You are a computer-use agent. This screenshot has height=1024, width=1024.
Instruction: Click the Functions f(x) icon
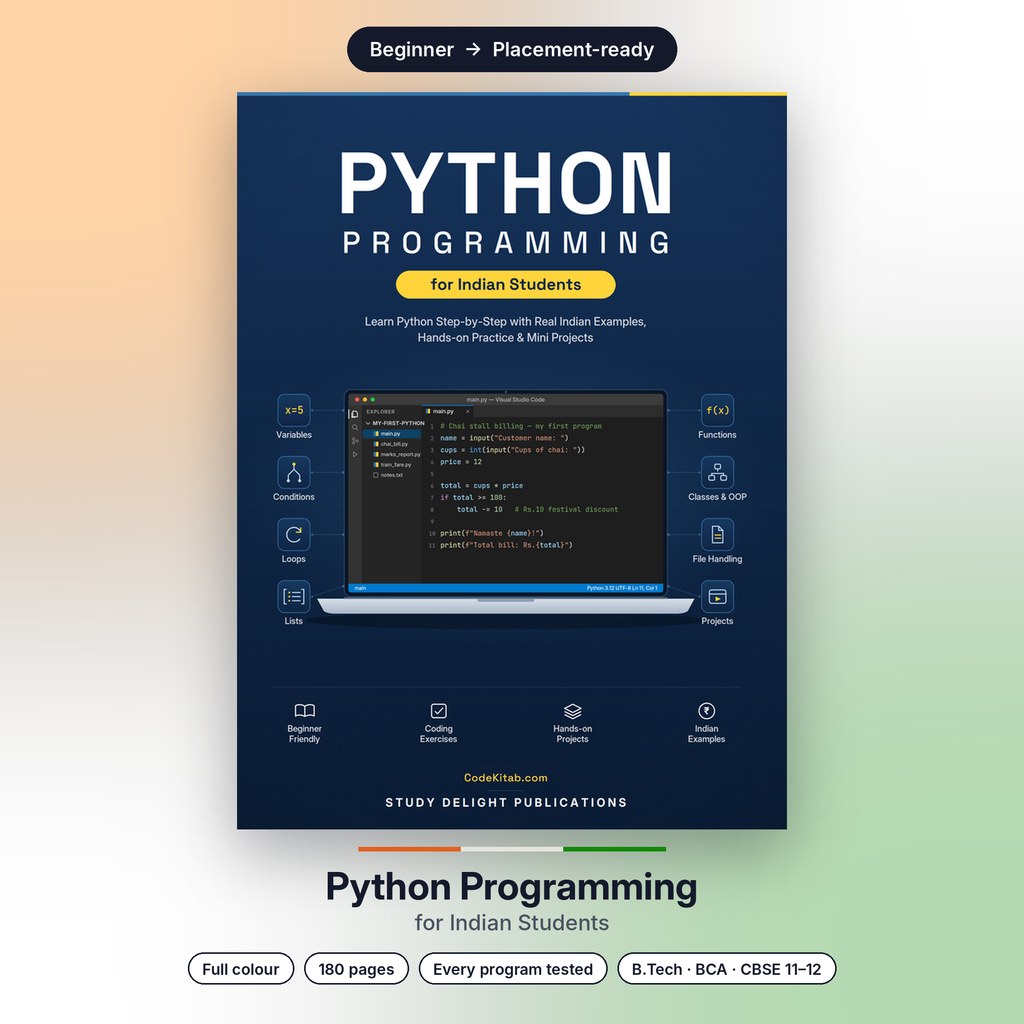coord(717,410)
